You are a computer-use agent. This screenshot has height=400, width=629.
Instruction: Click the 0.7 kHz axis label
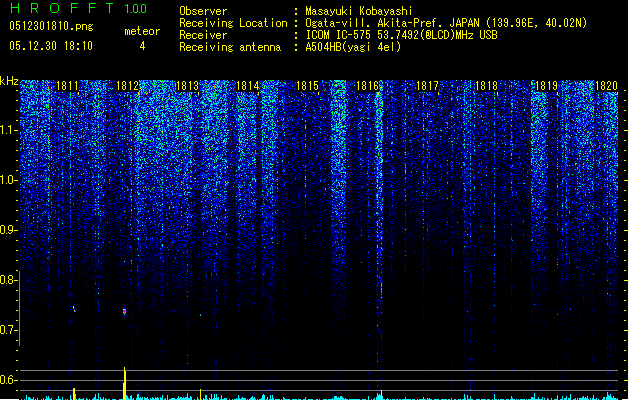(9, 330)
